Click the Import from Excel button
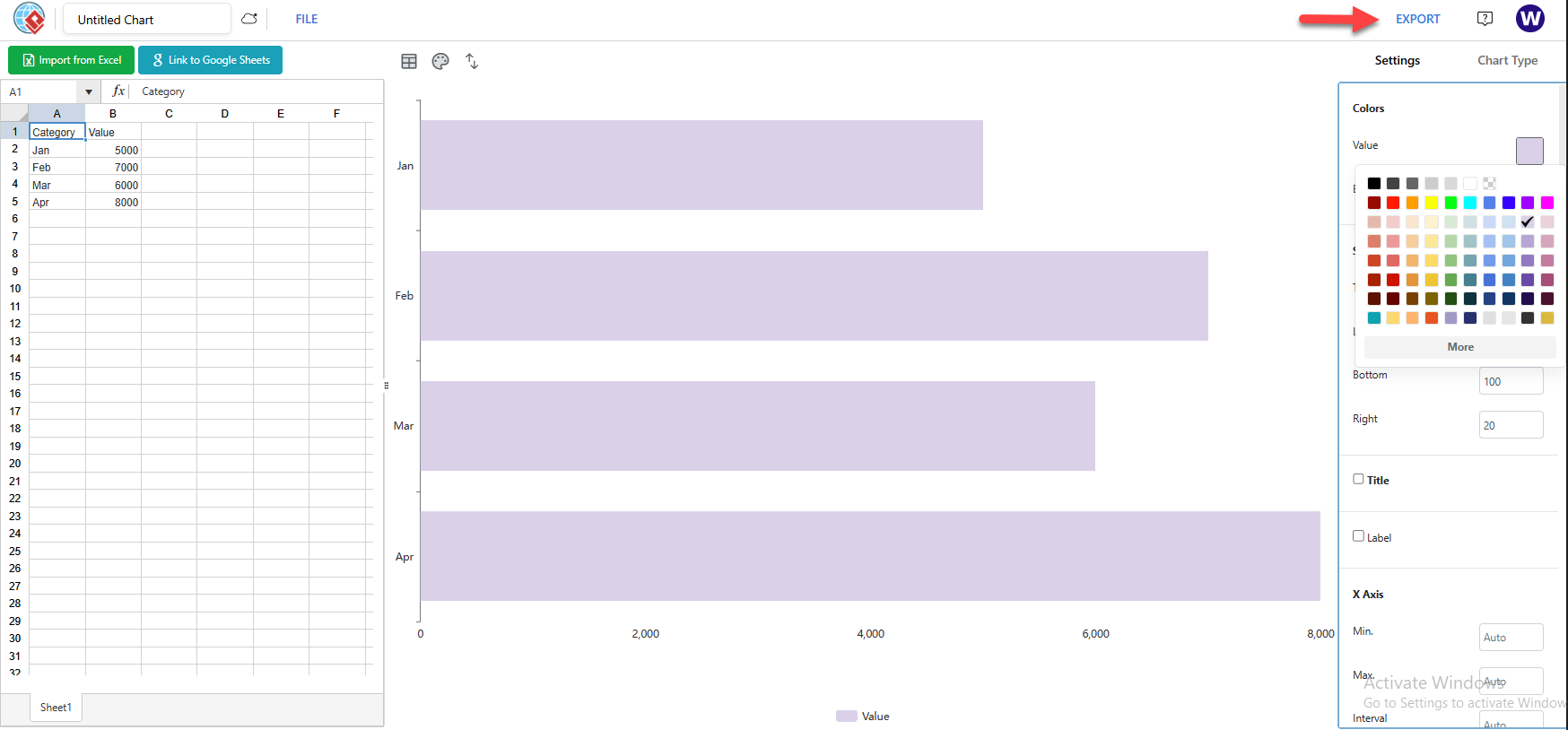Image resolution: width=1568 pixels, height=730 pixels. pos(71,60)
